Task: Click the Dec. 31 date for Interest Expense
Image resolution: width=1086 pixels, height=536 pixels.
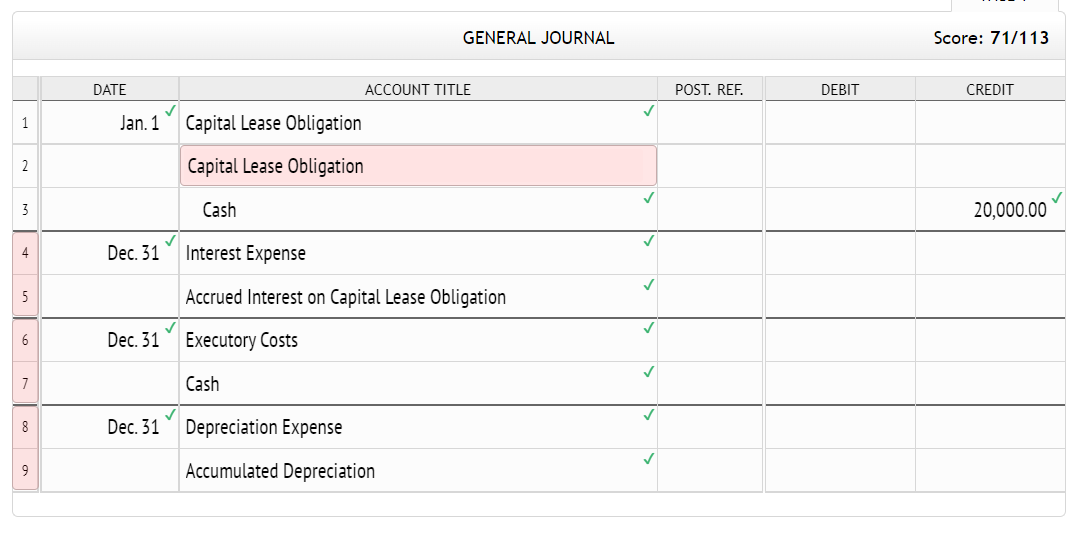Action: (x=109, y=253)
